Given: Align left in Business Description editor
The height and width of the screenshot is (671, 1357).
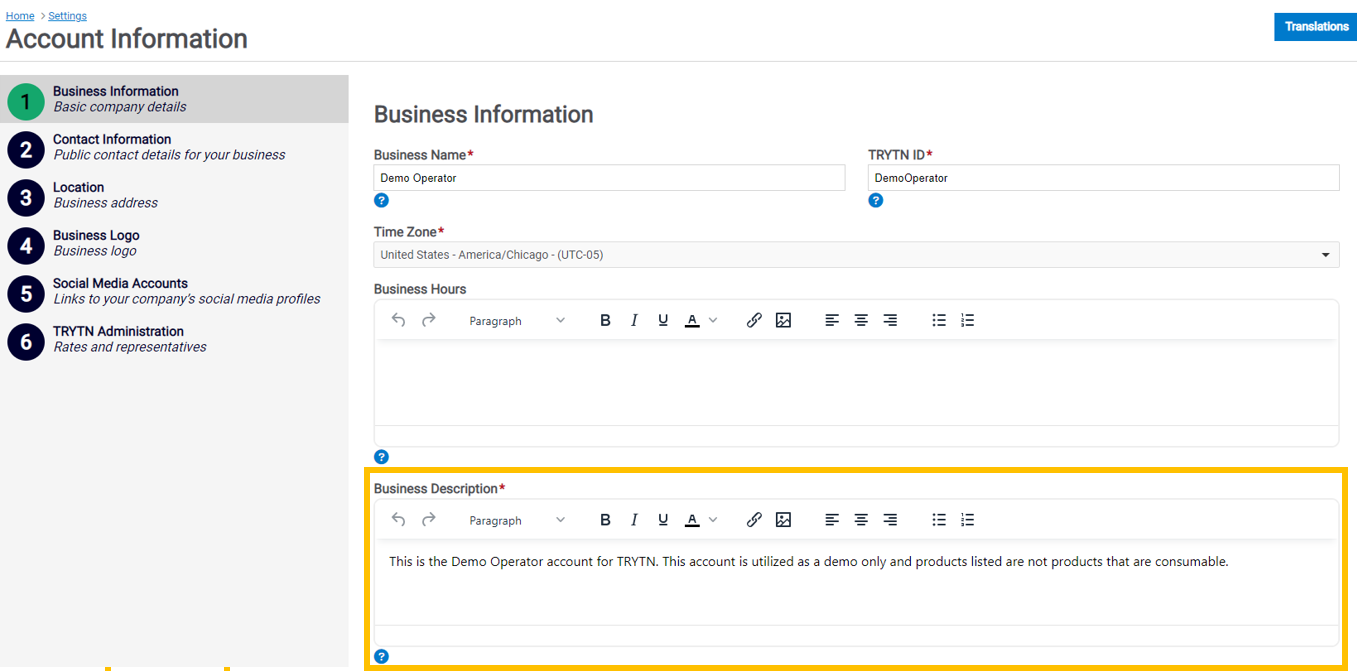Looking at the screenshot, I should click(x=832, y=519).
